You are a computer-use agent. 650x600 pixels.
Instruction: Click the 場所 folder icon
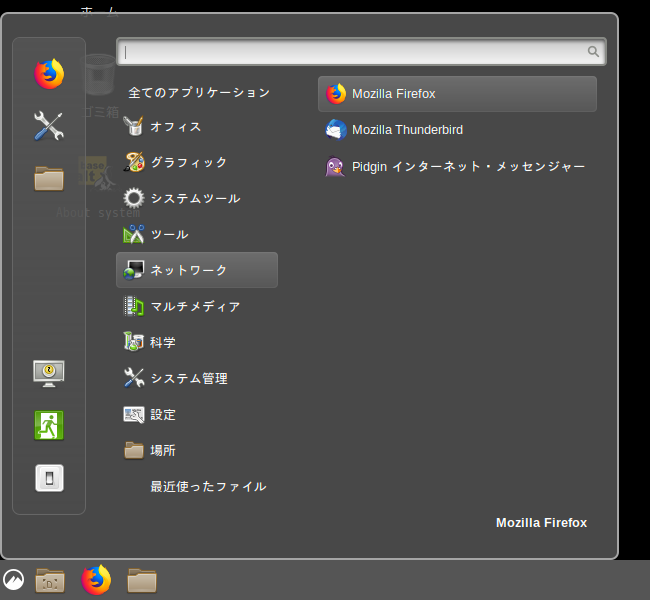tap(134, 450)
